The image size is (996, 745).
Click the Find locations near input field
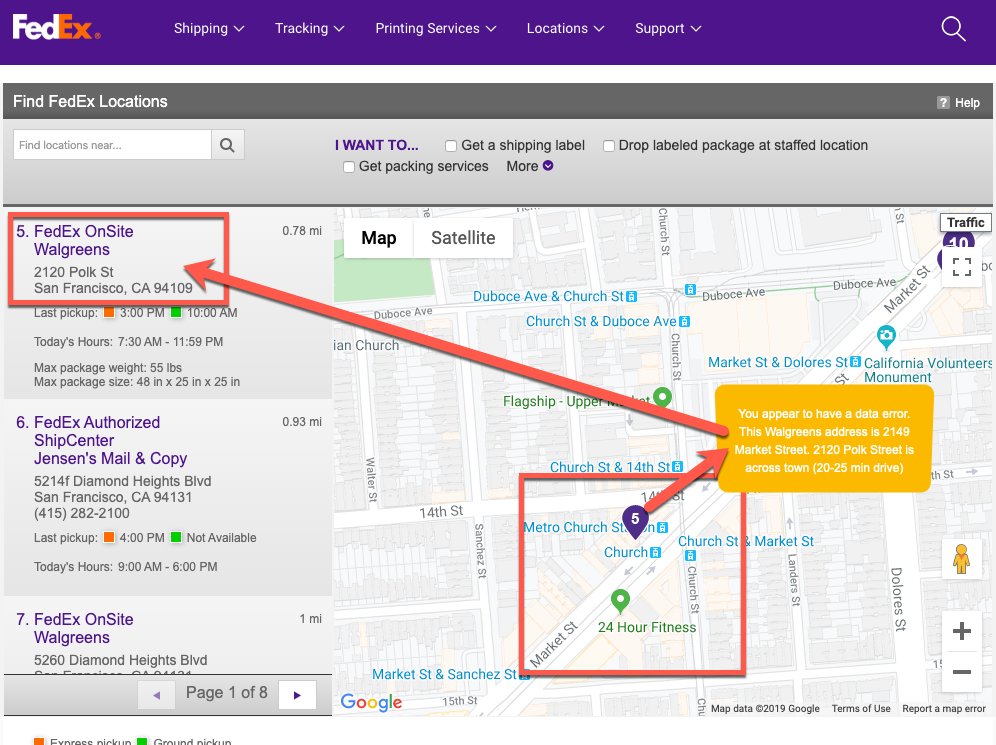point(112,145)
